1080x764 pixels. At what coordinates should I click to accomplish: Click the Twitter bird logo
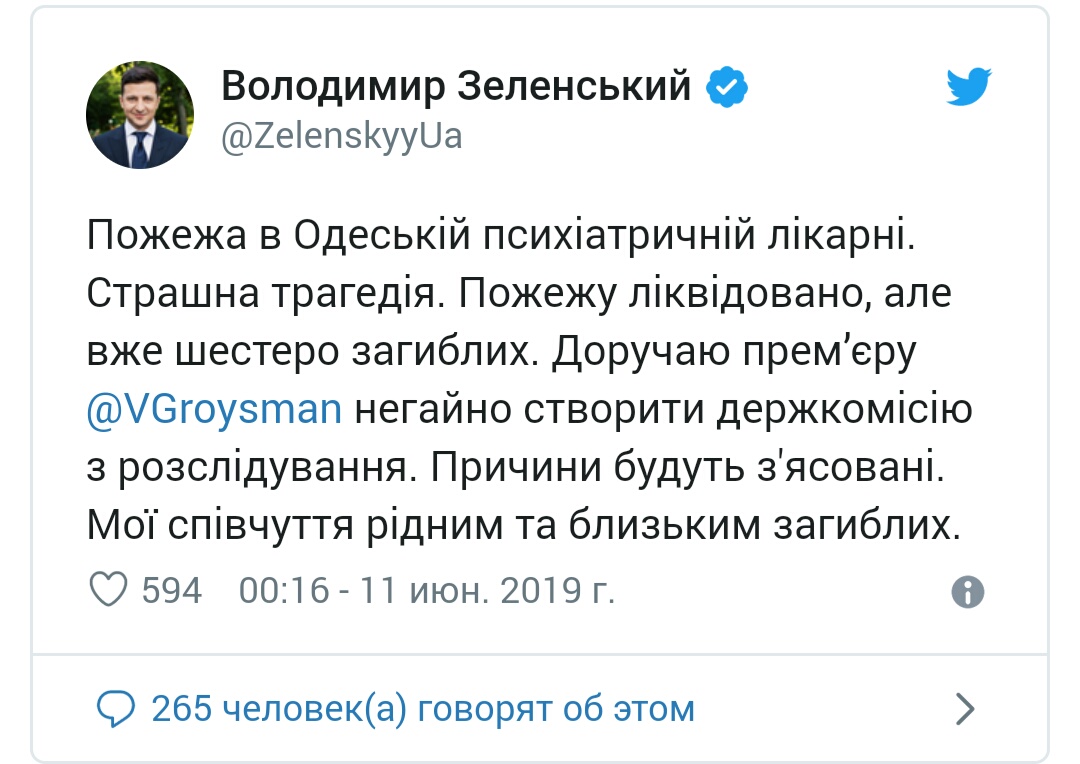pyautogui.click(x=968, y=87)
